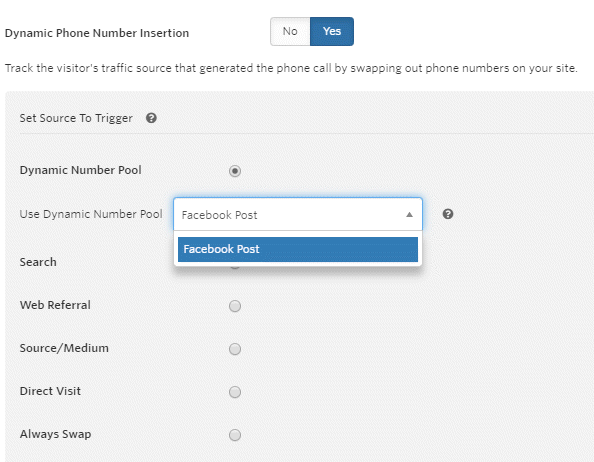Set Dynamic Phone Number Insertion to Yes

click(332, 31)
